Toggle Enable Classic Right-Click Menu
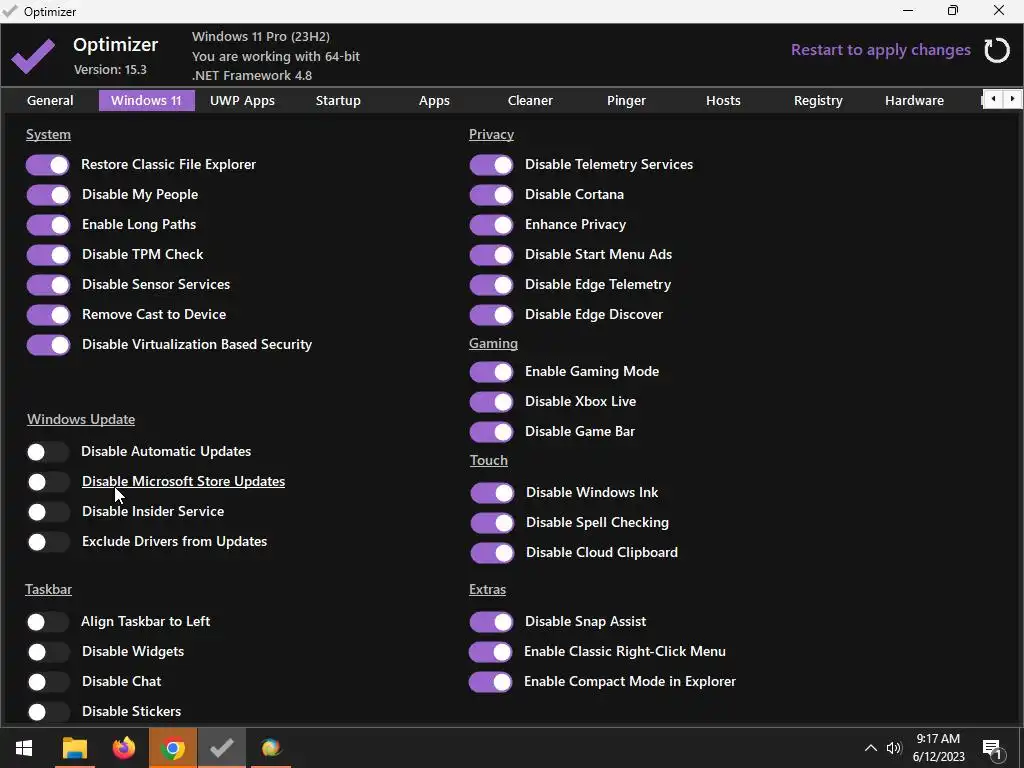This screenshot has height=768, width=1024. pyautogui.click(x=490, y=652)
